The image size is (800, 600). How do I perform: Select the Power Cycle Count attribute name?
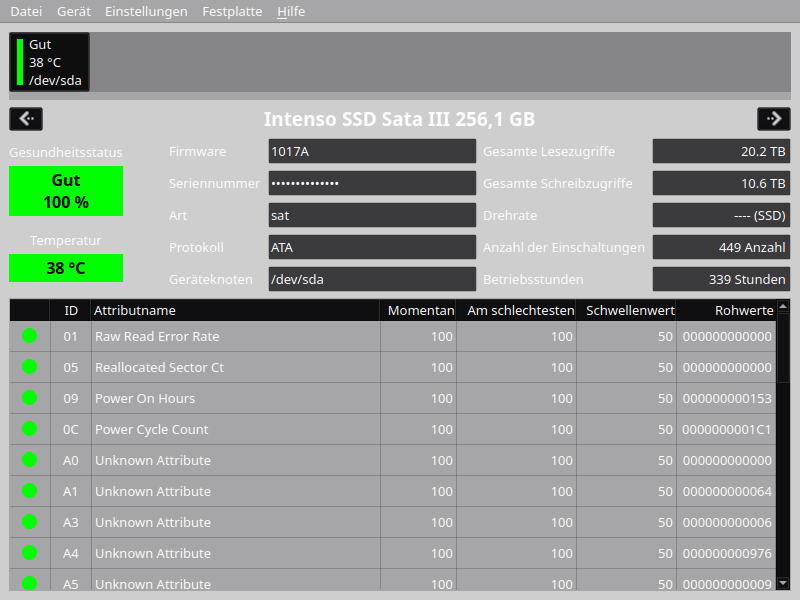pos(152,430)
